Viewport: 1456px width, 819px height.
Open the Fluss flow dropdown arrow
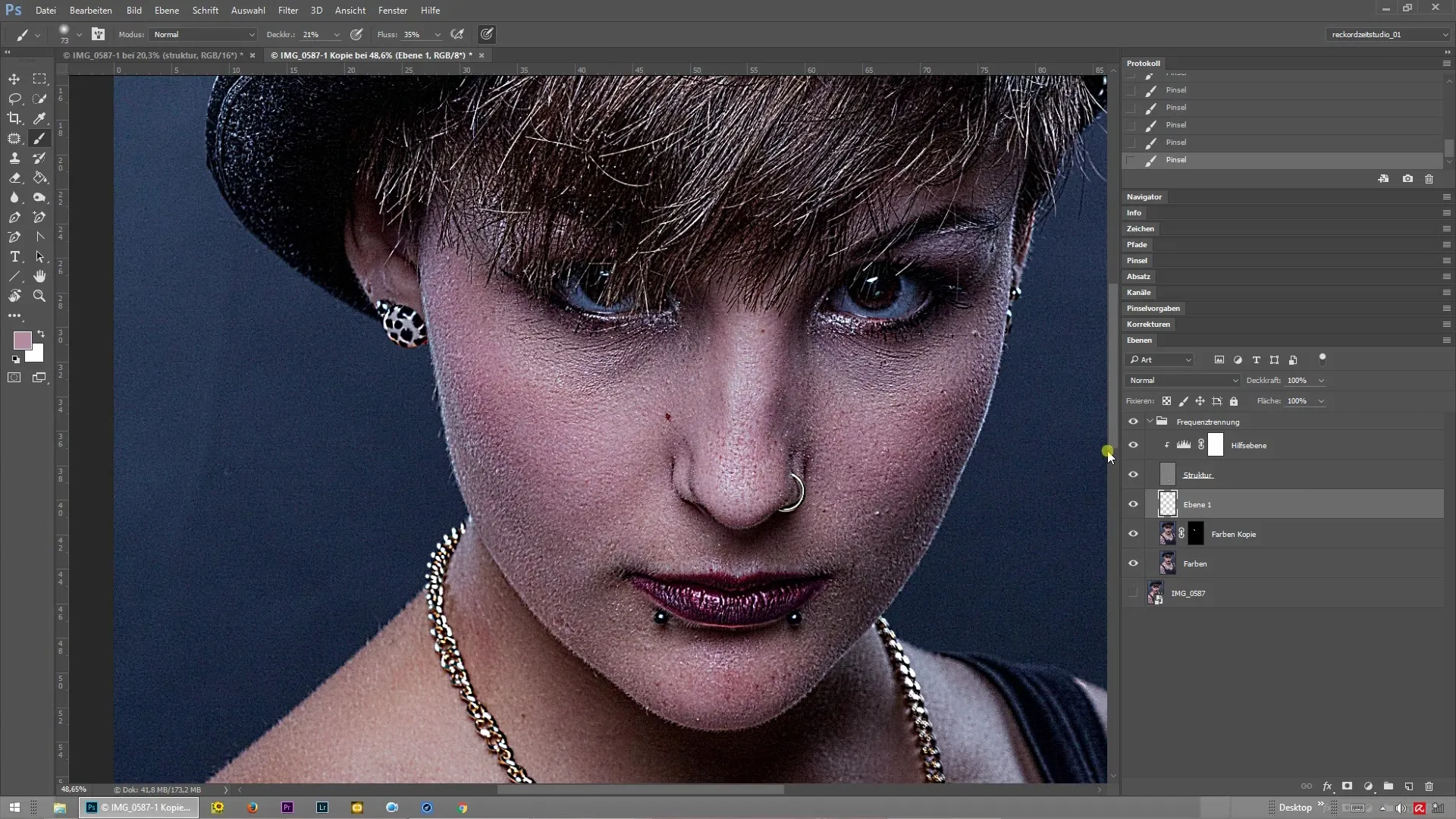(438, 34)
